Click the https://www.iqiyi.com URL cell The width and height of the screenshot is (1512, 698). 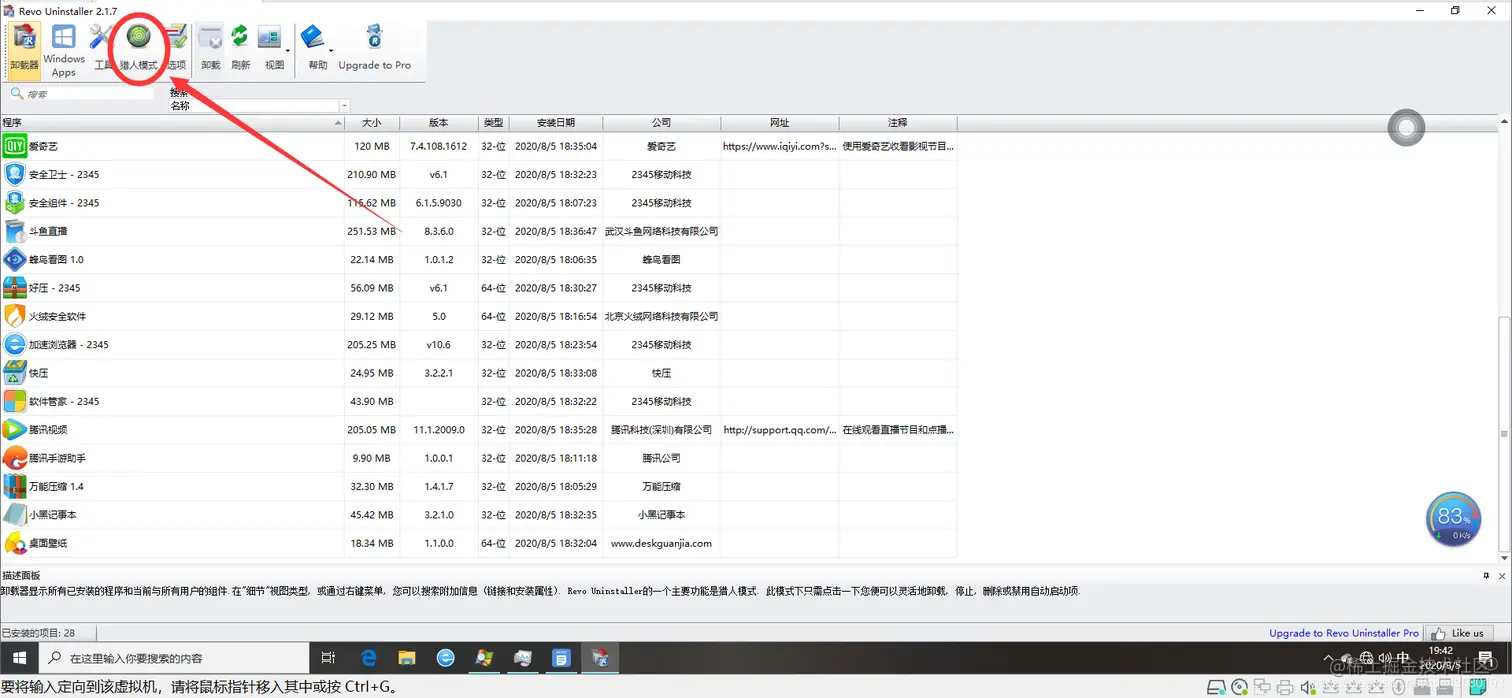click(780, 146)
